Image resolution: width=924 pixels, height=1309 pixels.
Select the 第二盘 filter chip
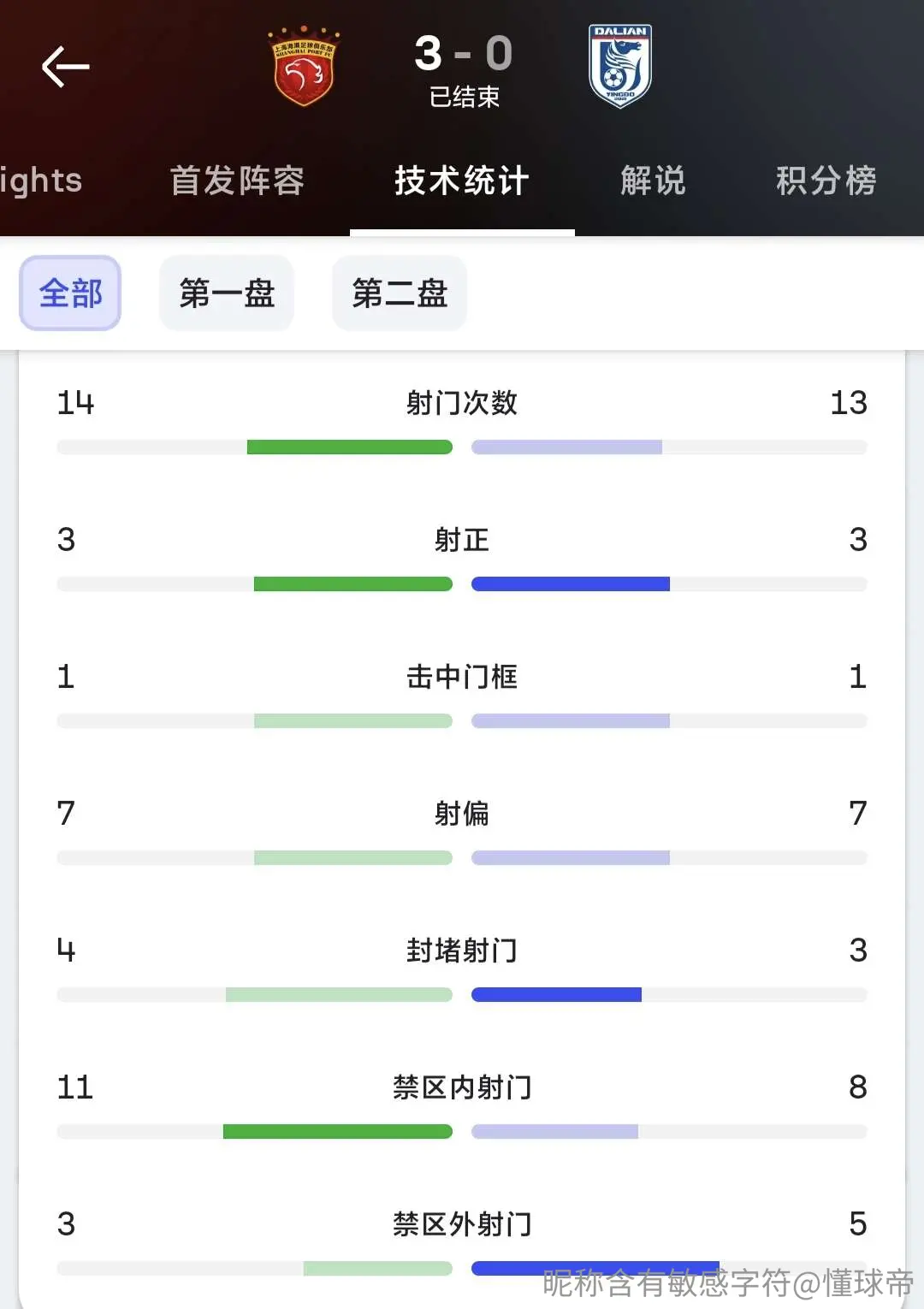tap(400, 293)
